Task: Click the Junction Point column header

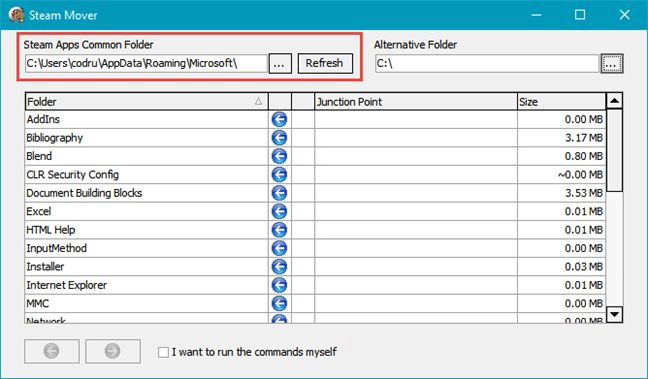Action: pos(416,102)
